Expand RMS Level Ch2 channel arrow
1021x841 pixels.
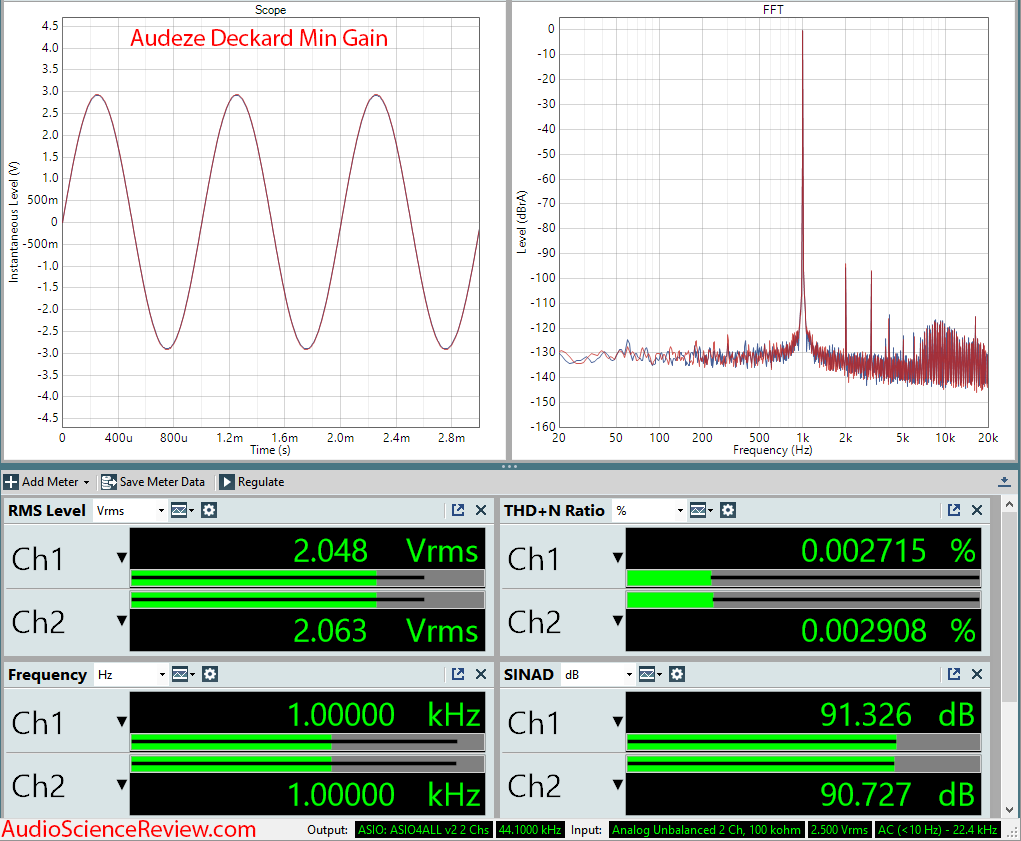[122, 621]
